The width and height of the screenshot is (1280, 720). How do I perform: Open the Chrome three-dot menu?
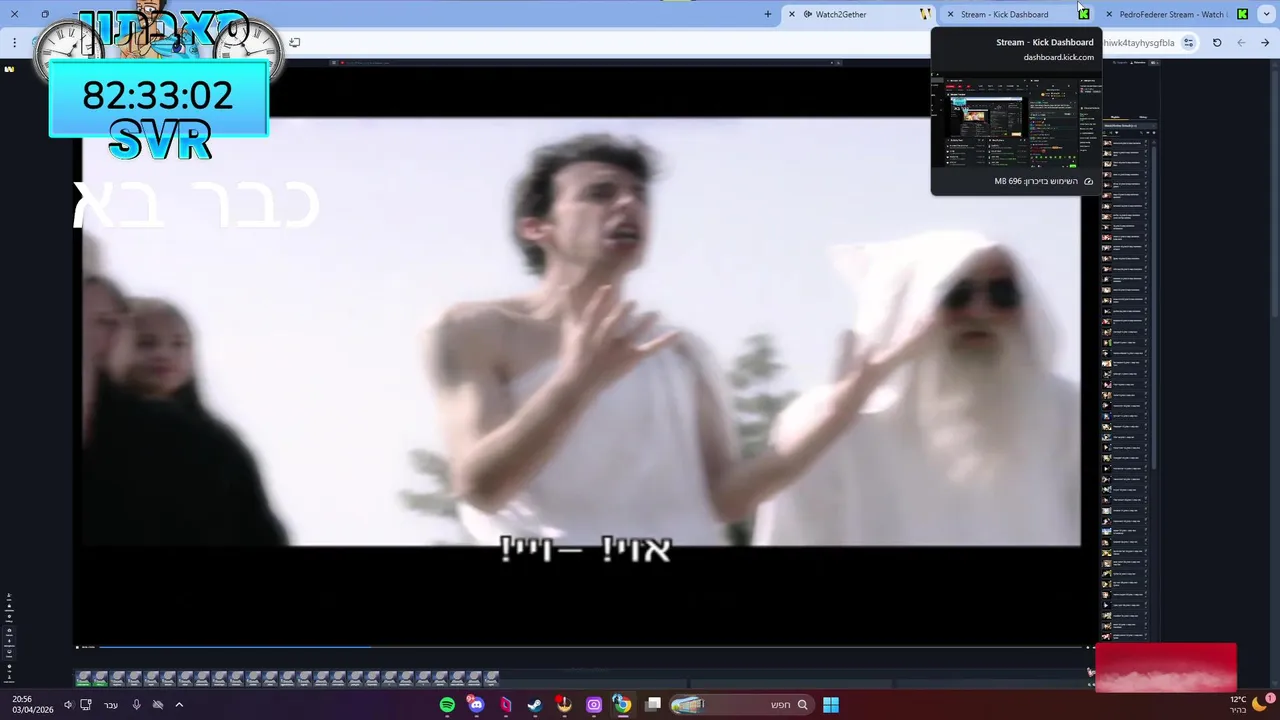(x=14, y=43)
